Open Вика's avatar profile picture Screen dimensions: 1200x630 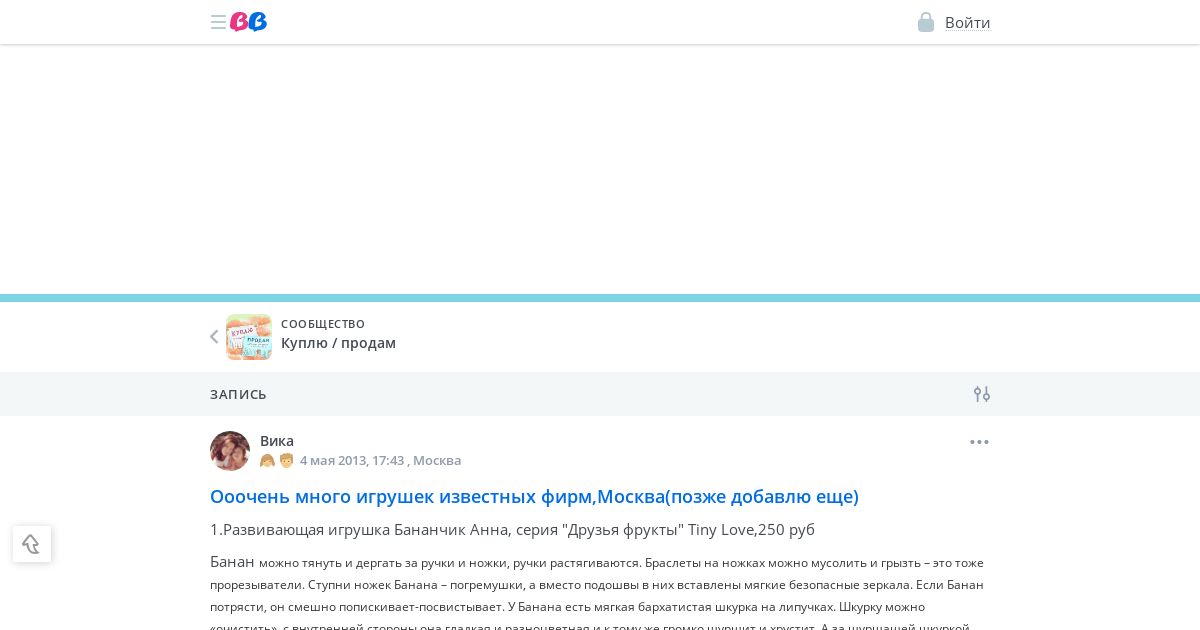(x=230, y=451)
